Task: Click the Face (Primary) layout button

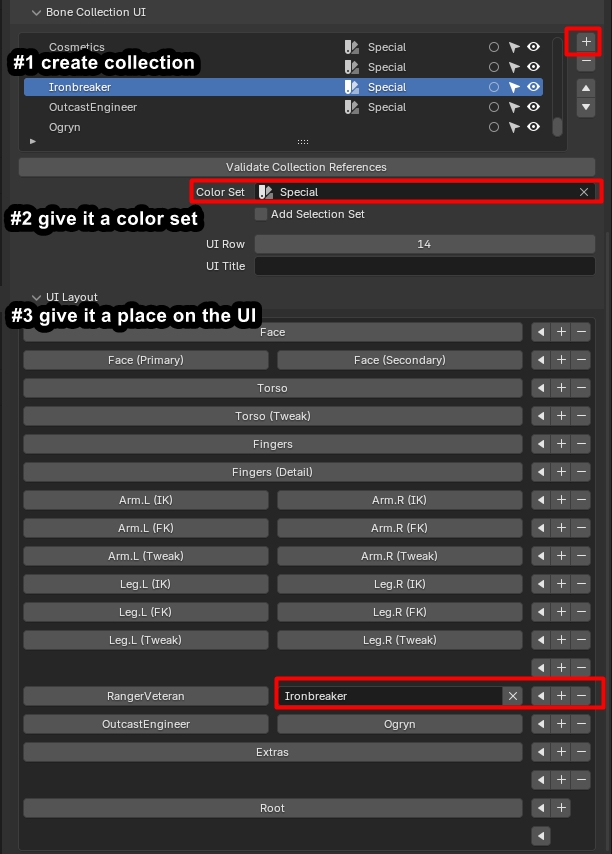Action: click(146, 360)
